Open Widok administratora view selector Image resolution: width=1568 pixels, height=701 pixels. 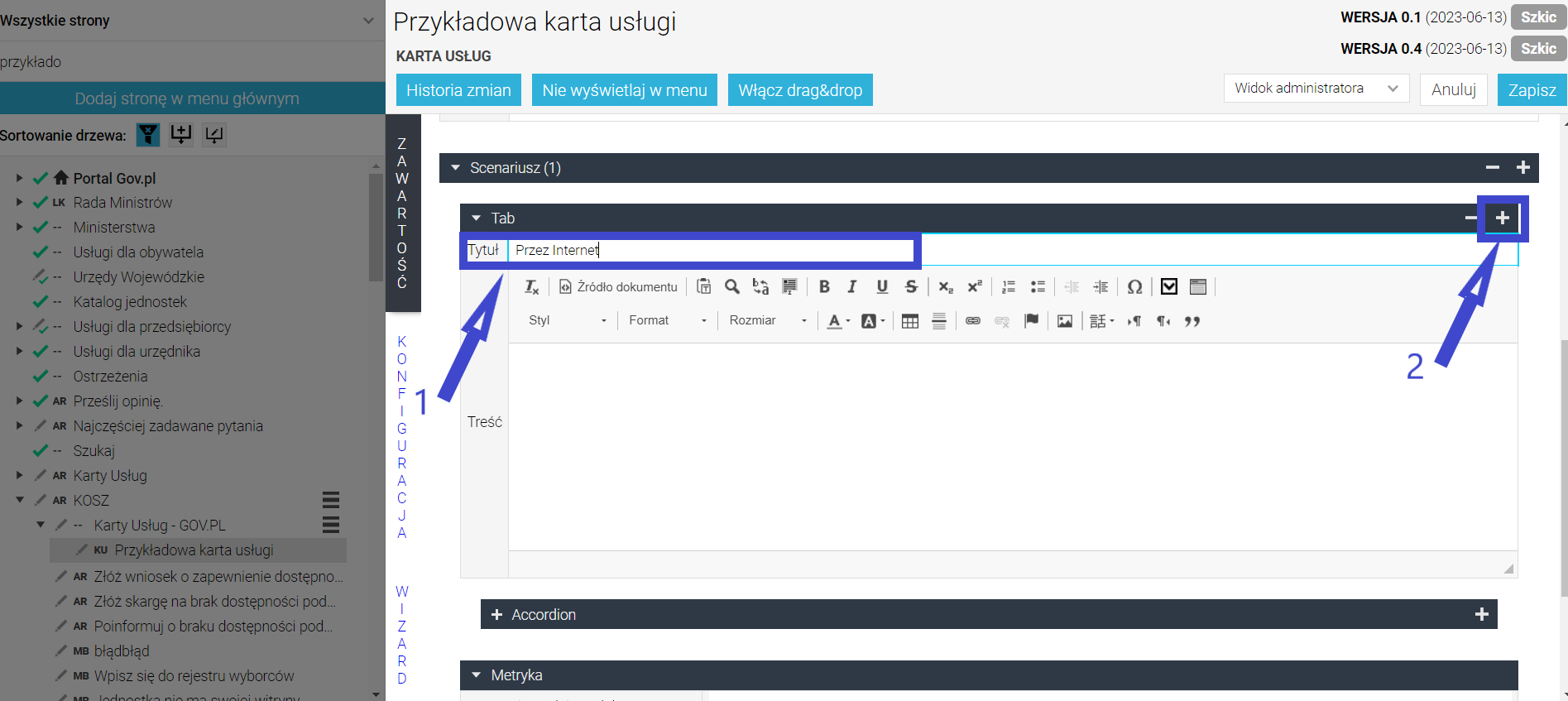tap(1316, 89)
